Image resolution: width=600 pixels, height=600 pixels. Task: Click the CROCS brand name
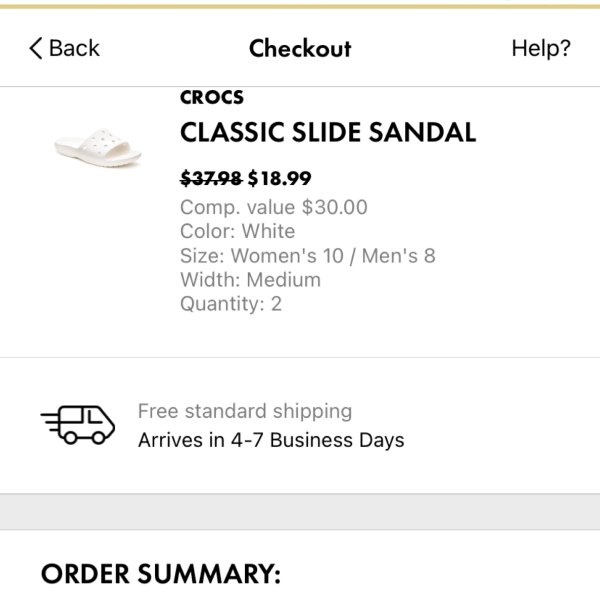pyautogui.click(x=212, y=97)
